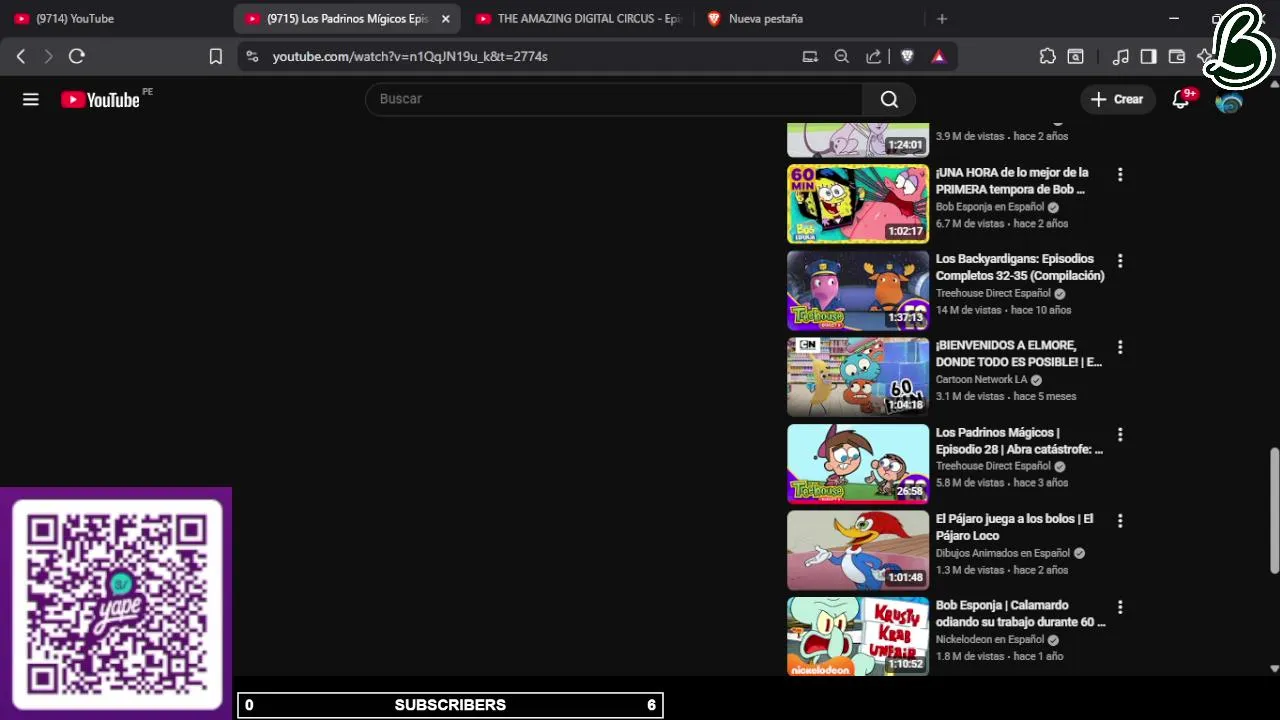Click channel name 'Bob Esponja en Español'
Image resolution: width=1280 pixels, height=720 pixels.
[989, 207]
